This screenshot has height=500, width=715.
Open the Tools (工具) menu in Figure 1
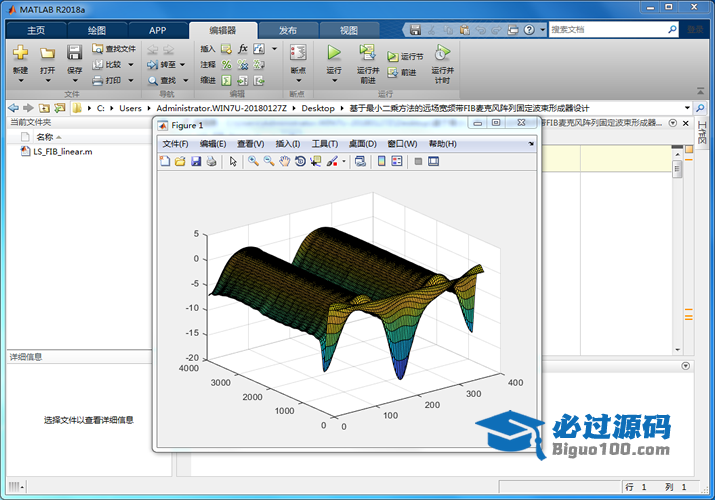(325, 144)
